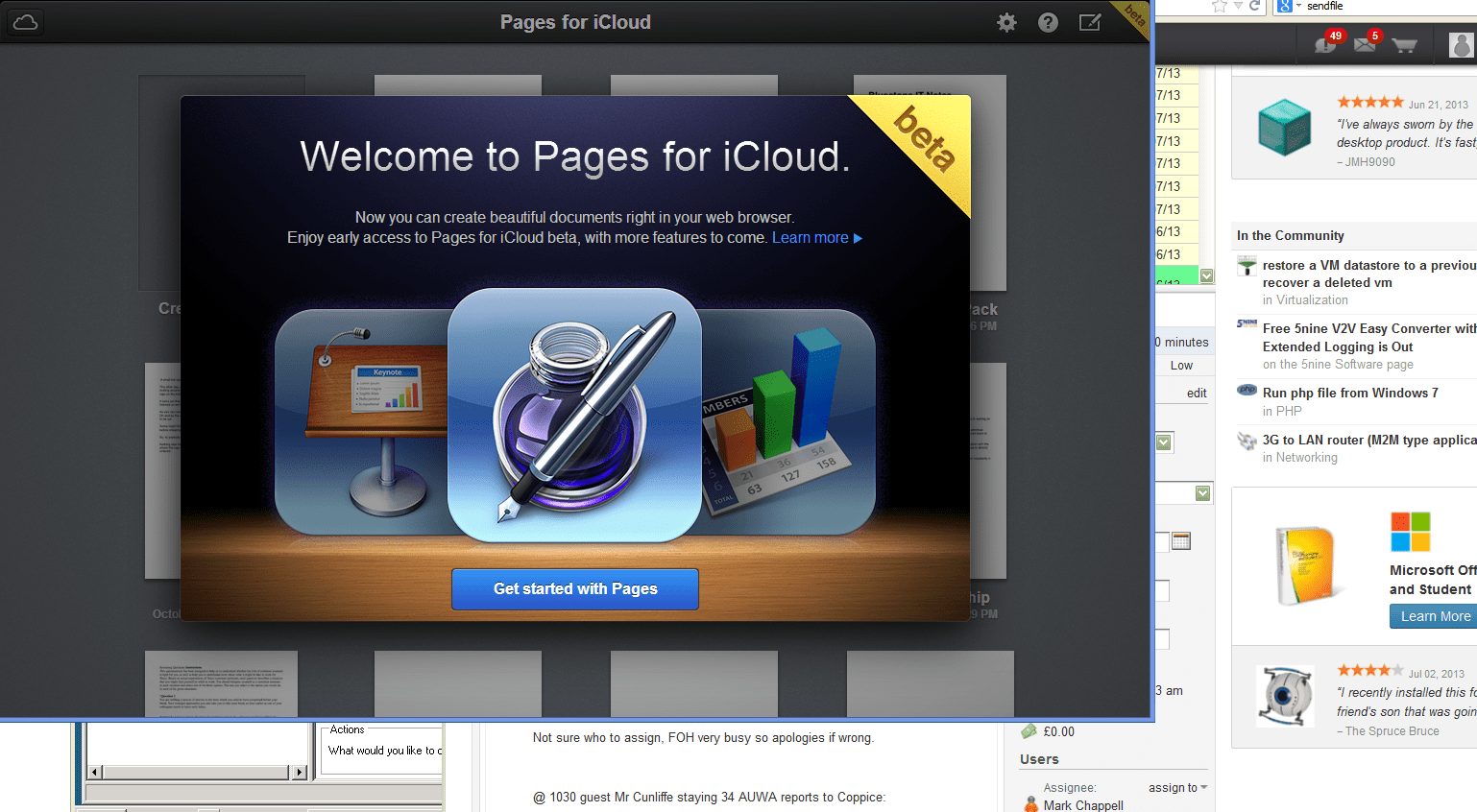The width and height of the screenshot is (1477, 812).
Task: Open browser bookmark dropdown arrow beside the star
Action: tap(1238, 6)
